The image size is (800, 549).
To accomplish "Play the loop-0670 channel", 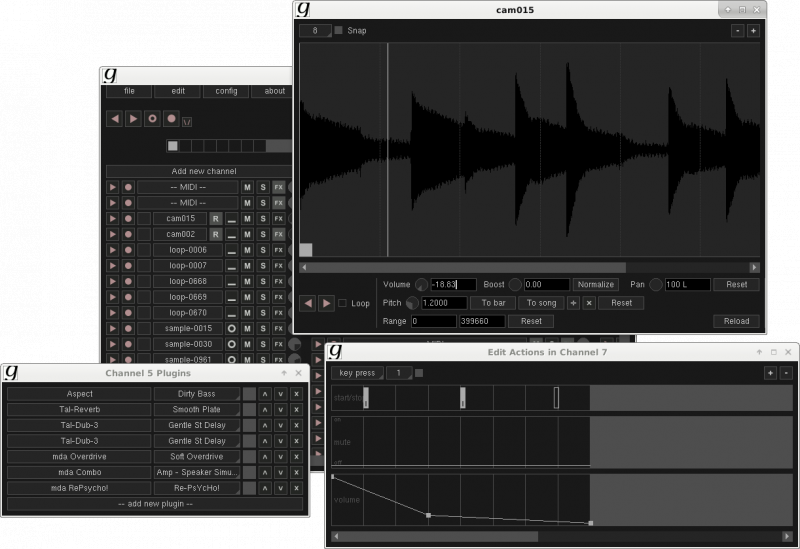I will 112,313.
